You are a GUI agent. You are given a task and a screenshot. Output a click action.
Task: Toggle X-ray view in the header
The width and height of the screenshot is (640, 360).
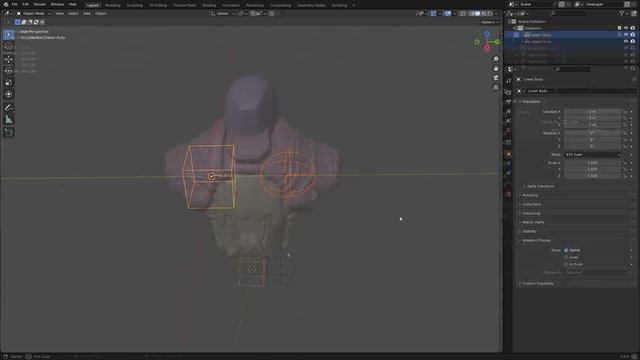pos(463,13)
